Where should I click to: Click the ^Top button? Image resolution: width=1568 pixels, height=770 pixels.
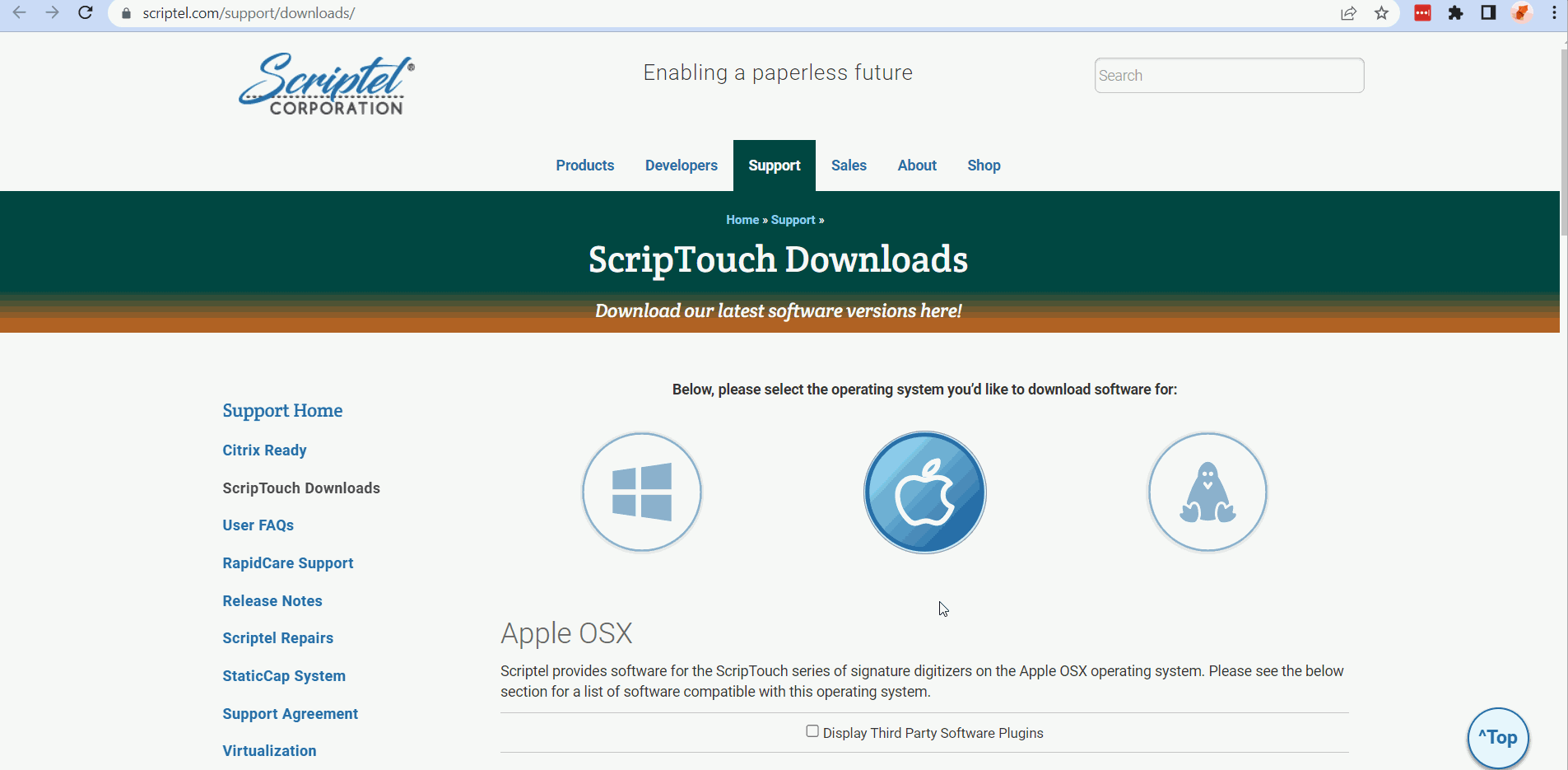pyautogui.click(x=1497, y=738)
